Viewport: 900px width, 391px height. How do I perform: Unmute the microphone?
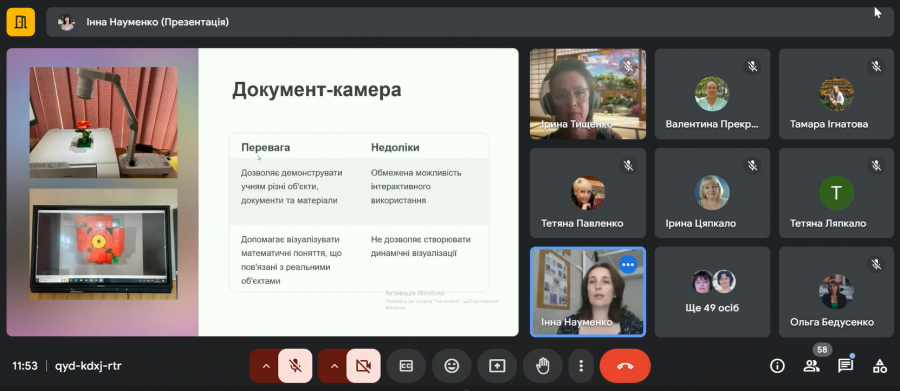pyautogui.click(x=296, y=366)
